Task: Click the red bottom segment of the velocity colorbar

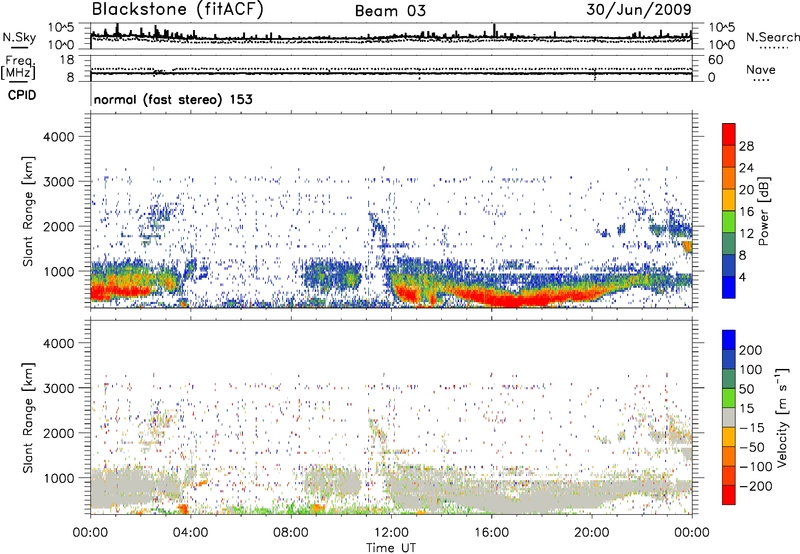Action: (729, 495)
